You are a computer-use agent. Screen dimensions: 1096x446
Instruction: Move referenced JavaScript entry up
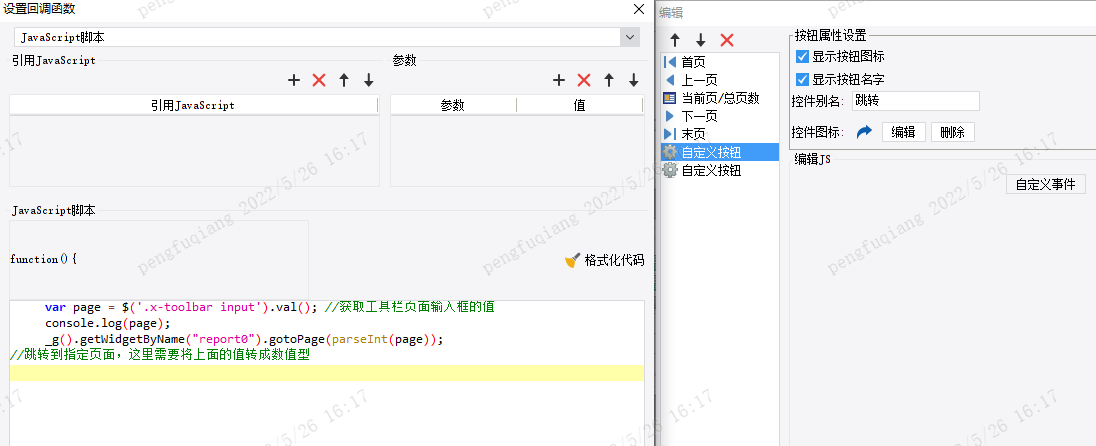pyautogui.click(x=343, y=80)
